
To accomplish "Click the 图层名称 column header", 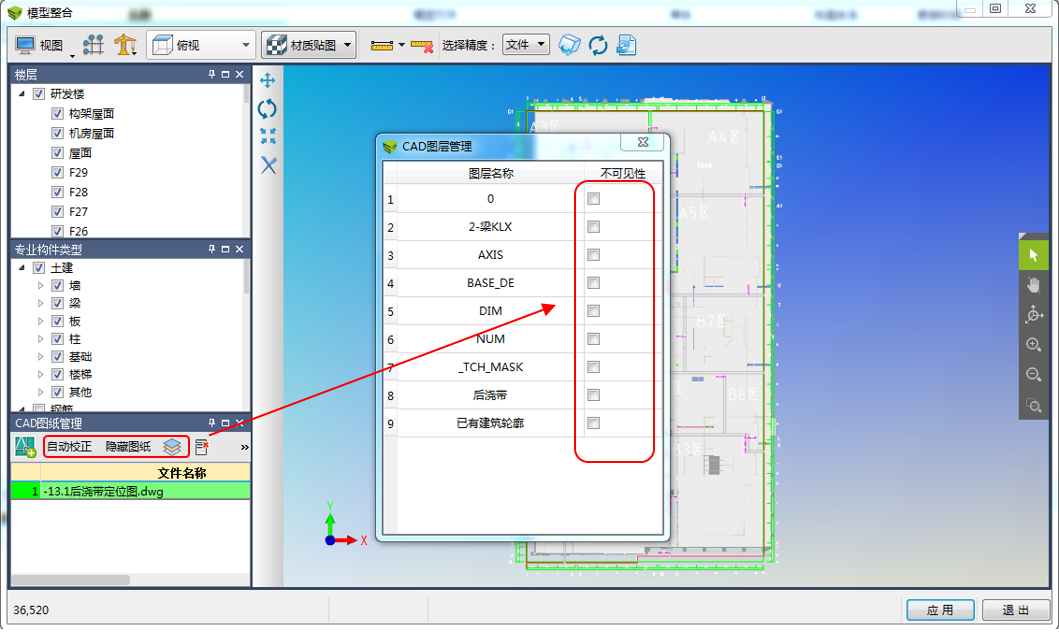I will click(491, 174).
